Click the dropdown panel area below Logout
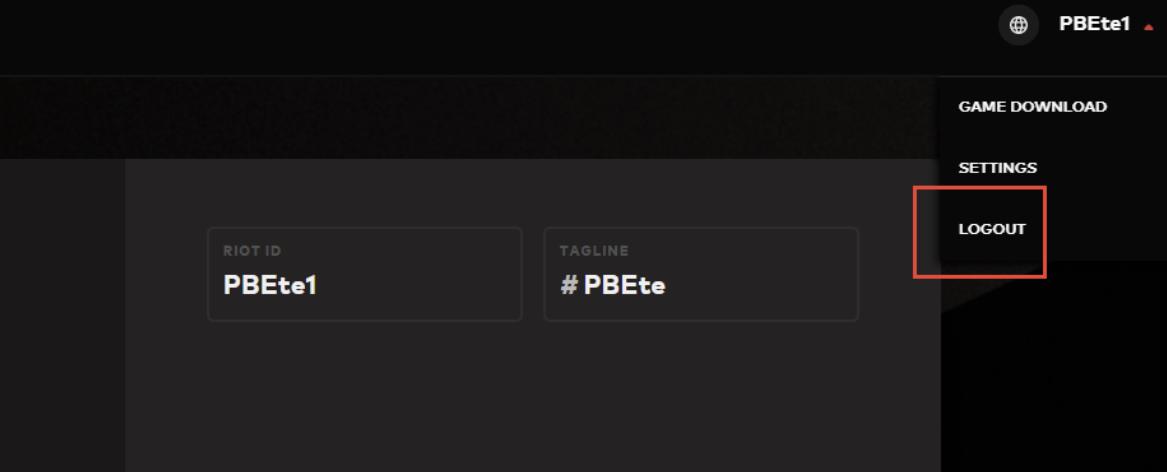 coord(1100,251)
